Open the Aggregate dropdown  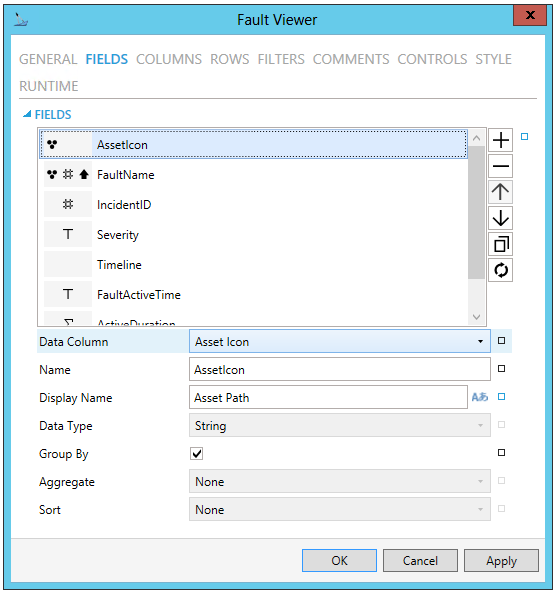point(340,482)
